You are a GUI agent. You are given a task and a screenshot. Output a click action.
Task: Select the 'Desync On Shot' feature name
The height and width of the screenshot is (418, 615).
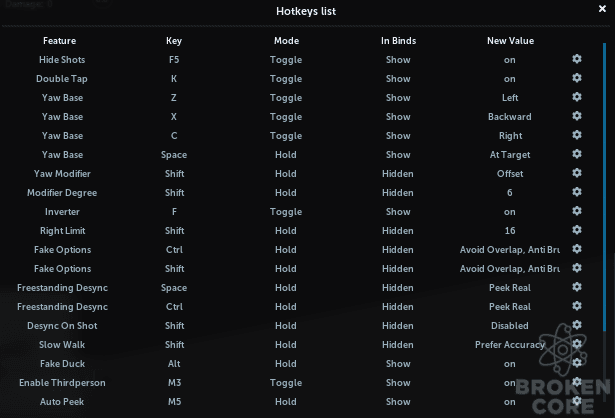62,326
